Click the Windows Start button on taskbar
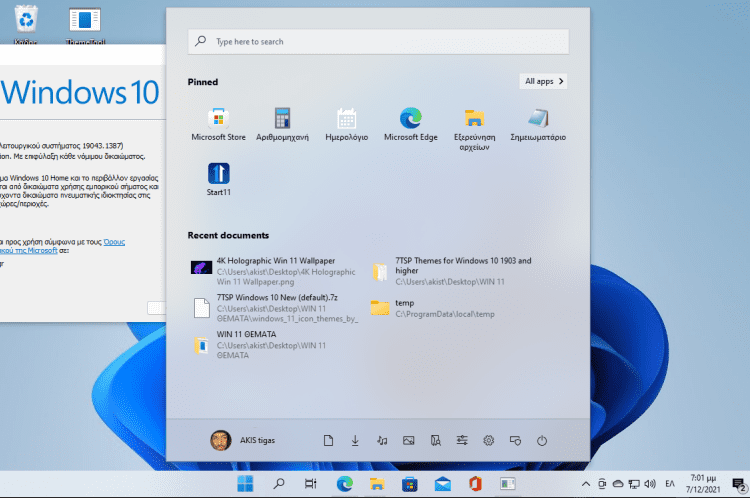This screenshot has height=498, width=750. tap(245, 484)
